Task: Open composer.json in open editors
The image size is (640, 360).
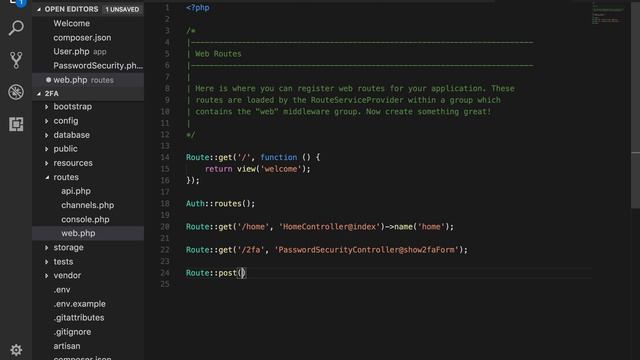Action: (x=82, y=38)
